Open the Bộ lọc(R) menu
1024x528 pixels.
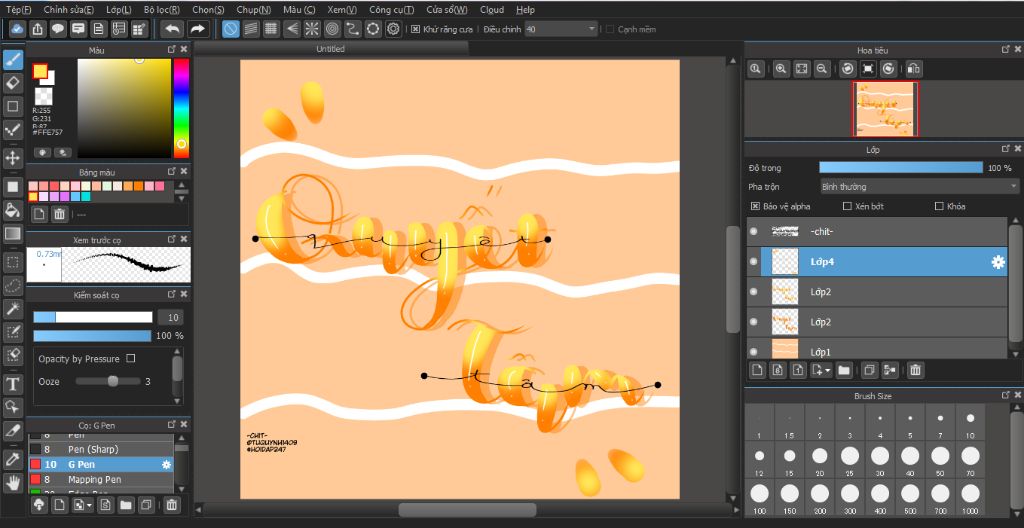[161, 10]
